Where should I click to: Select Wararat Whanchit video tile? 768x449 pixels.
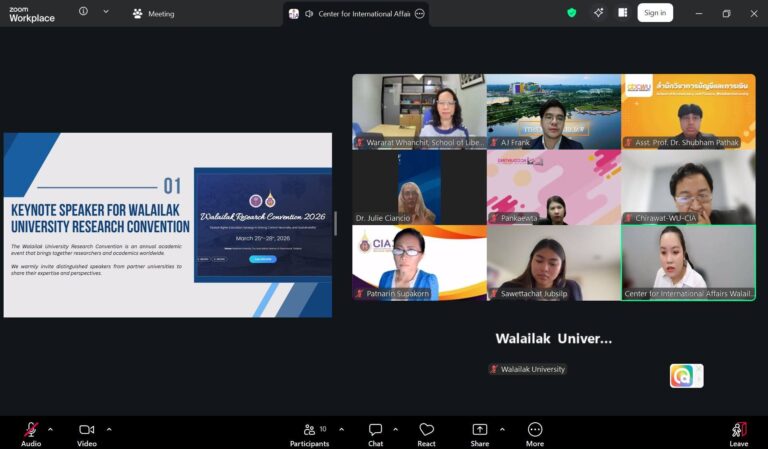point(419,112)
